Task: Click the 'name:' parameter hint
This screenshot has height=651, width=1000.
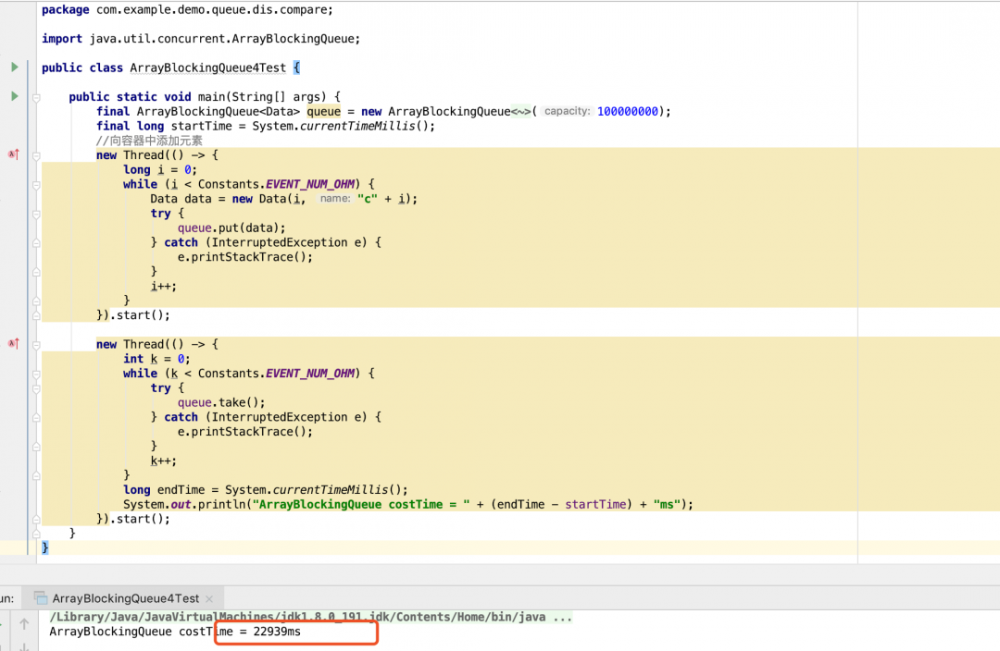Action: 335,198
